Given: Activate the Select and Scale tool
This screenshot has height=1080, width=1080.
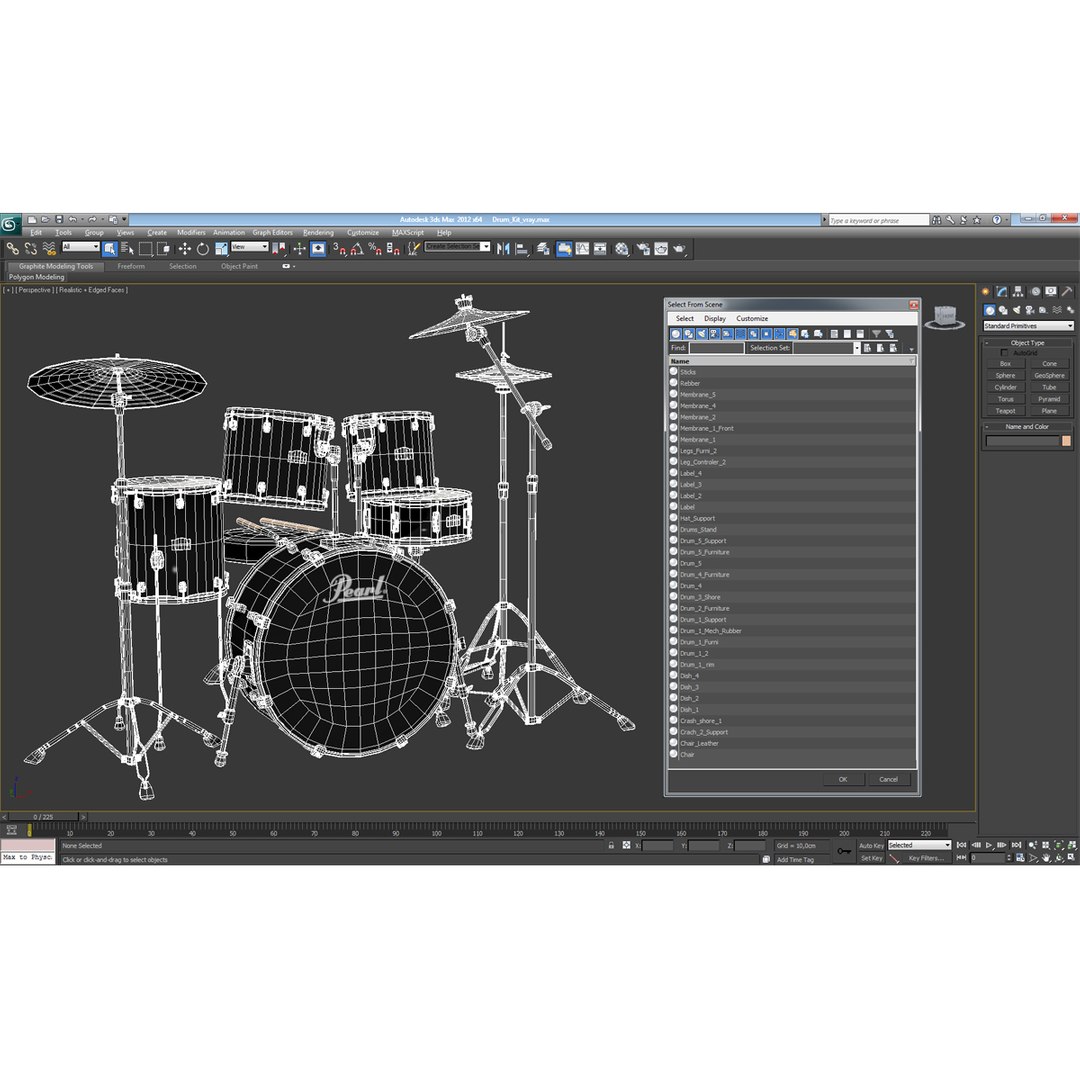Looking at the screenshot, I should pyautogui.click(x=221, y=249).
